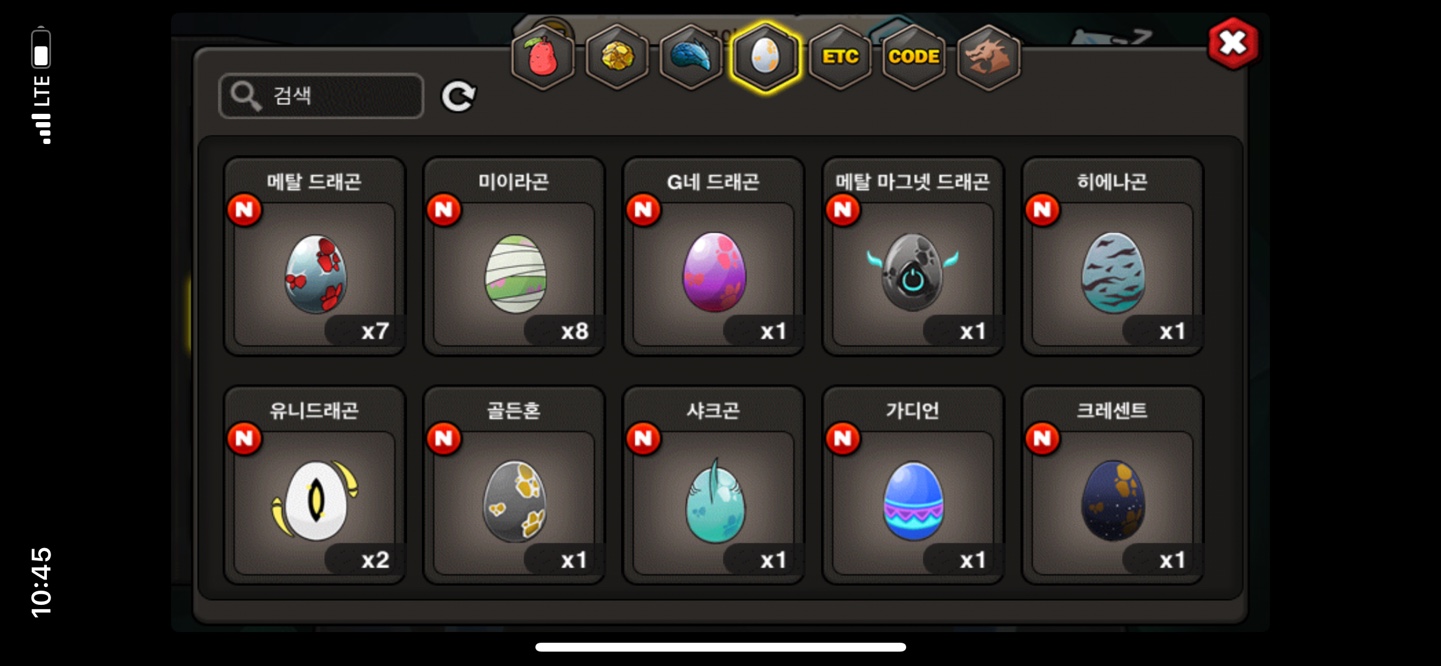Close the inventory with the red X

coord(1233,43)
